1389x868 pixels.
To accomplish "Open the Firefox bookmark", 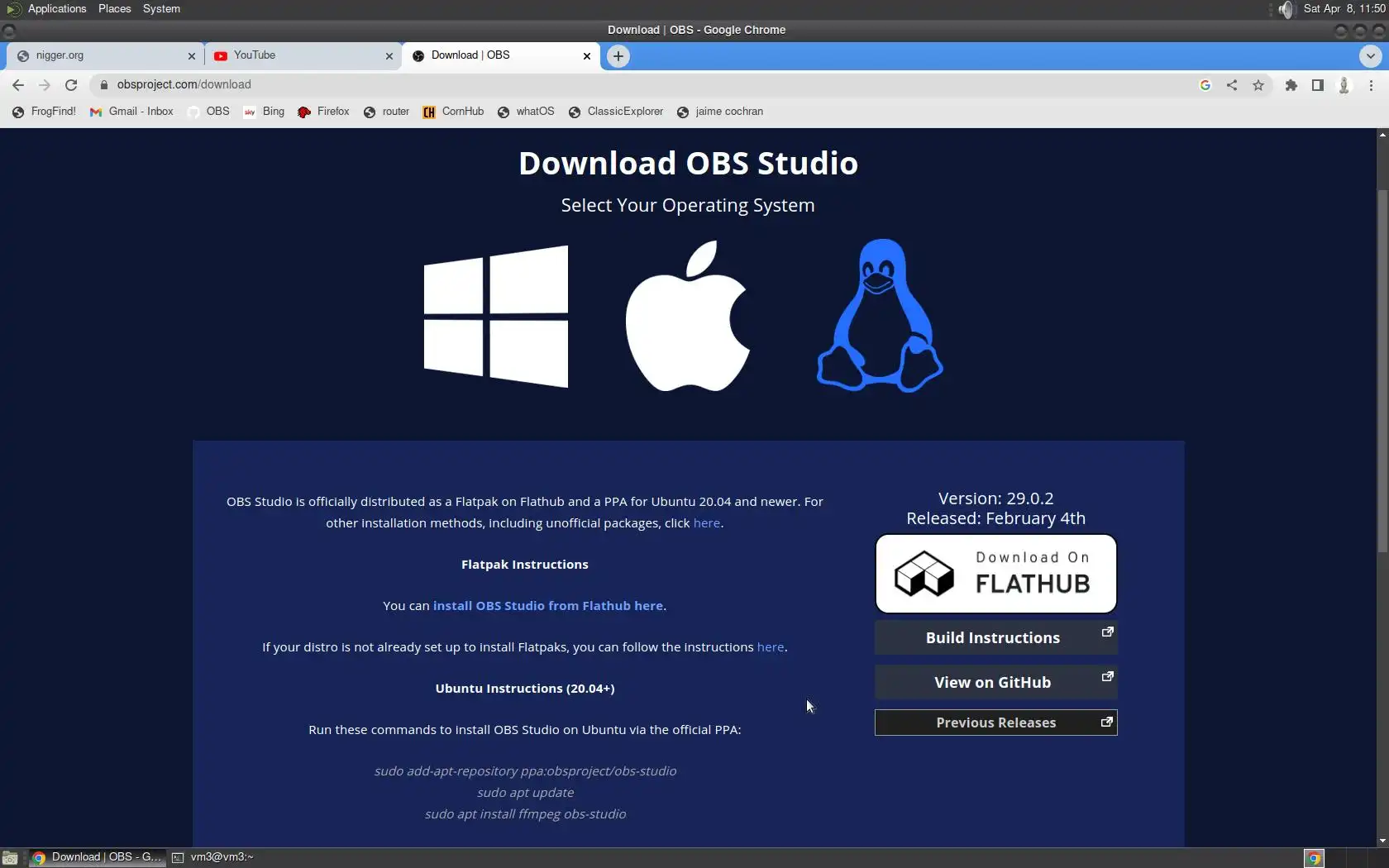I will pyautogui.click(x=324, y=112).
